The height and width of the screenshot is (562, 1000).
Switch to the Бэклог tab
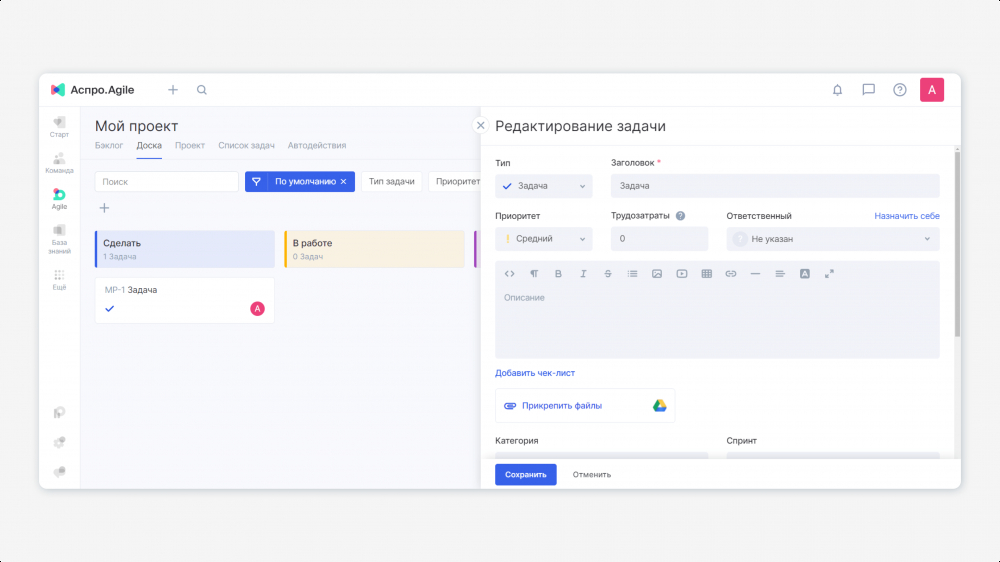pos(109,145)
